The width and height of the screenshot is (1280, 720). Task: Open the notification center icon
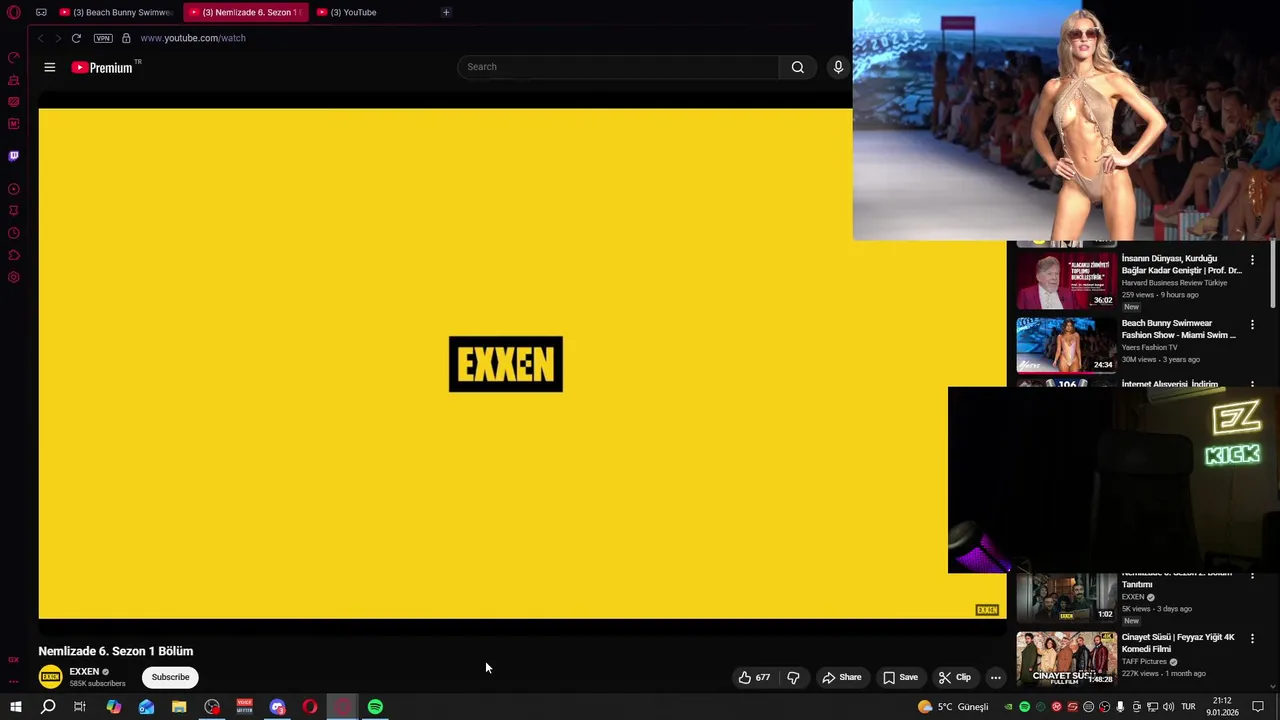click(1257, 707)
